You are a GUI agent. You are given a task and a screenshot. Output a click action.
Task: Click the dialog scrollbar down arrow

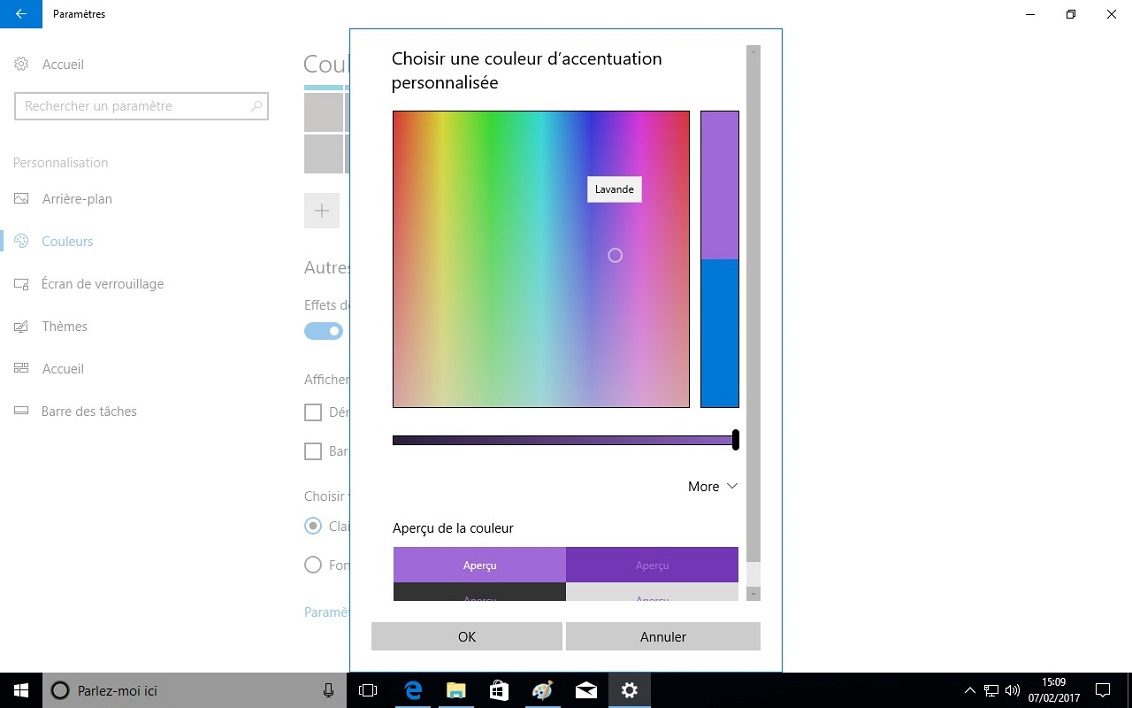tap(754, 594)
